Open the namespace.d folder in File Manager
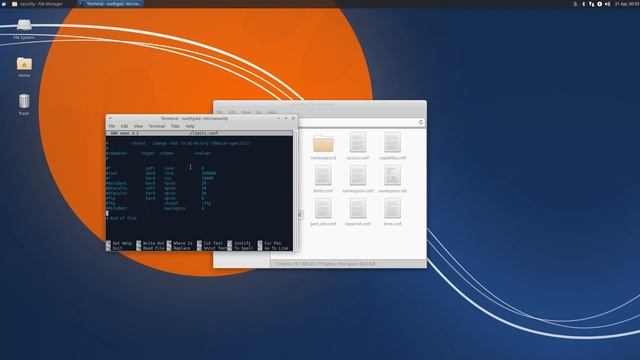Image resolution: width=640 pixels, height=360 pixels. [x=323, y=146]
